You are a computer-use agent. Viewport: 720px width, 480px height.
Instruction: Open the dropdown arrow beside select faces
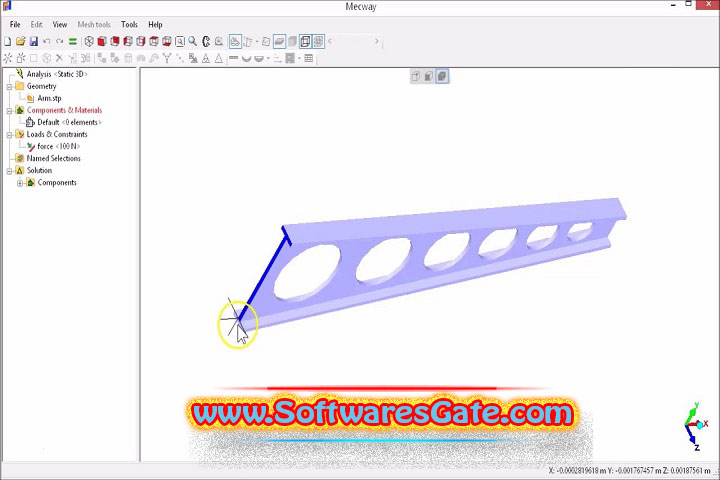[257, 42]
